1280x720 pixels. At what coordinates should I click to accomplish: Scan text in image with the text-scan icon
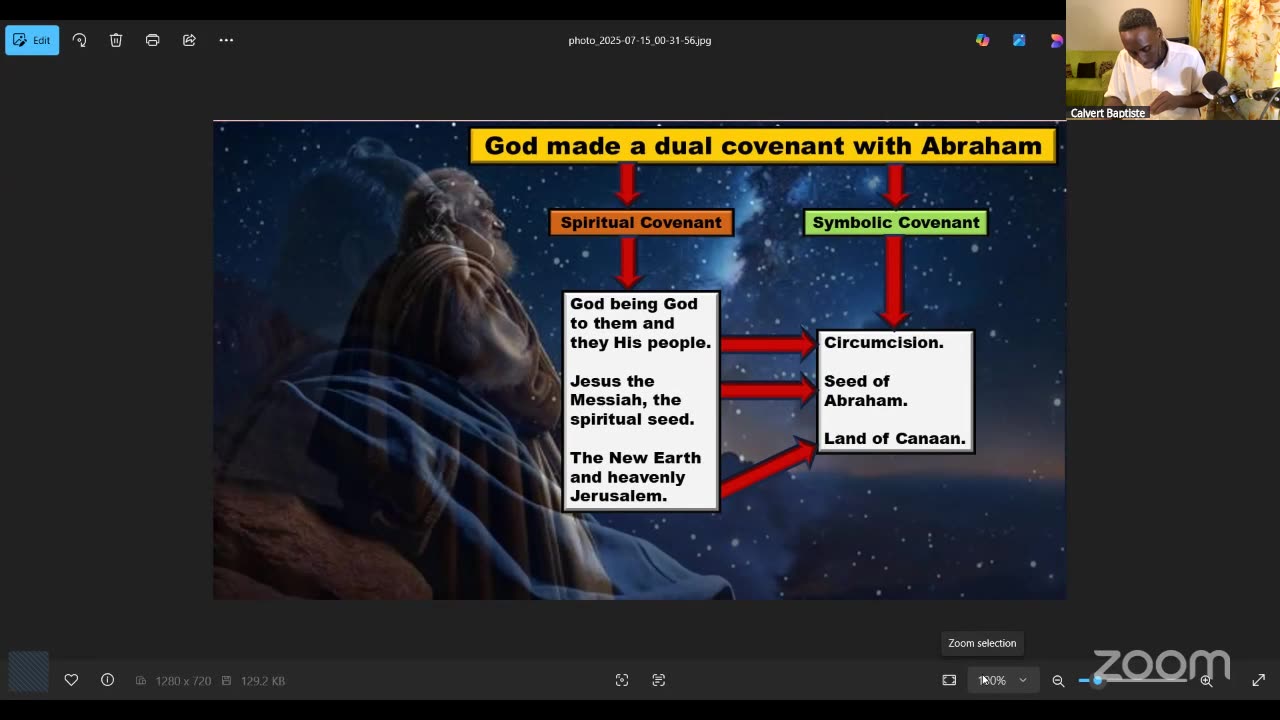tap(658, 680)
